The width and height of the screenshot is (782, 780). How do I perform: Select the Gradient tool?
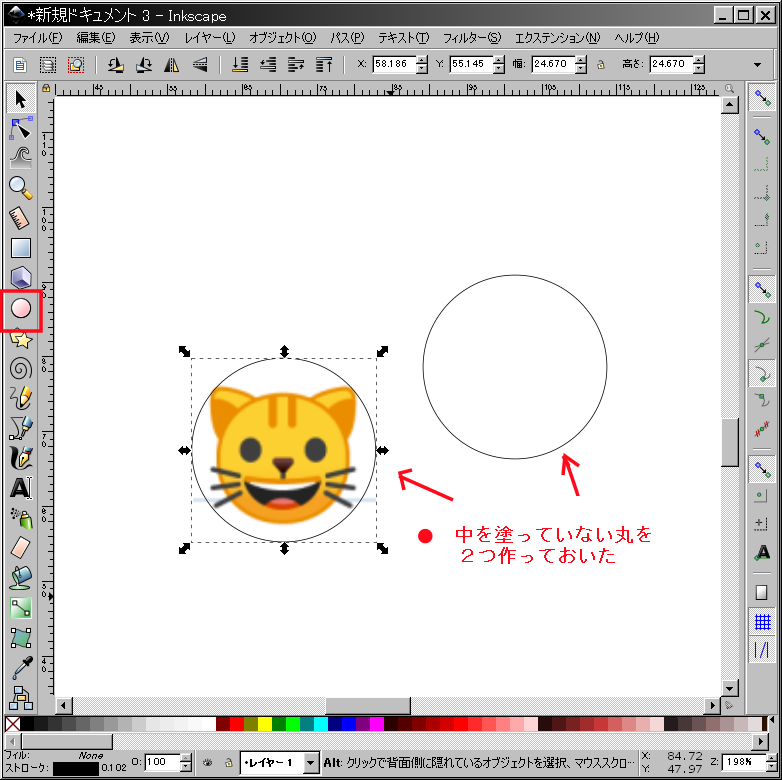coord(20,608)
